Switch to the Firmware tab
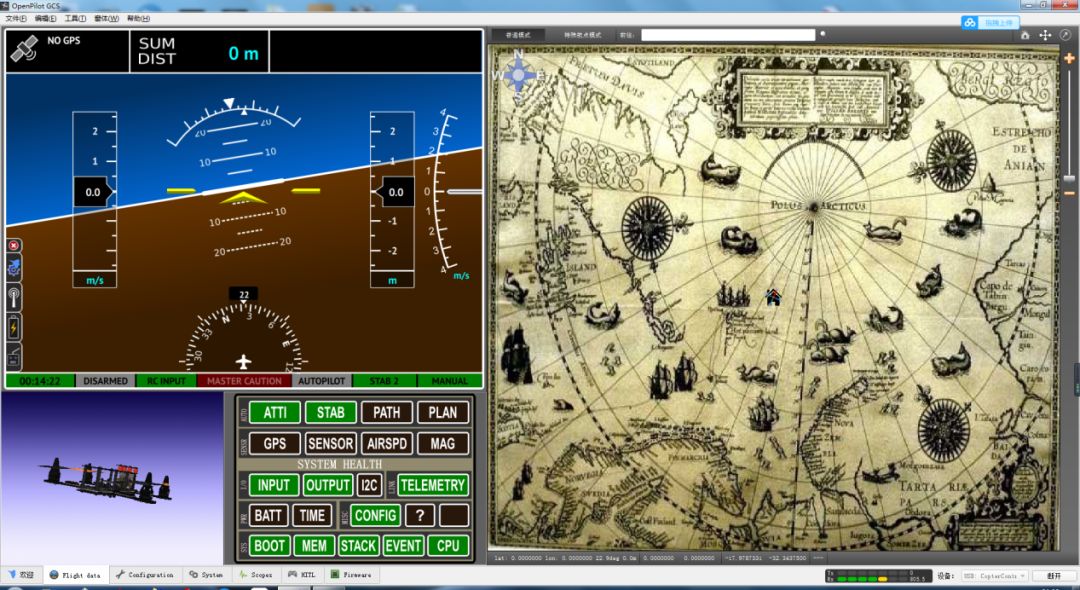 [351, 574]
